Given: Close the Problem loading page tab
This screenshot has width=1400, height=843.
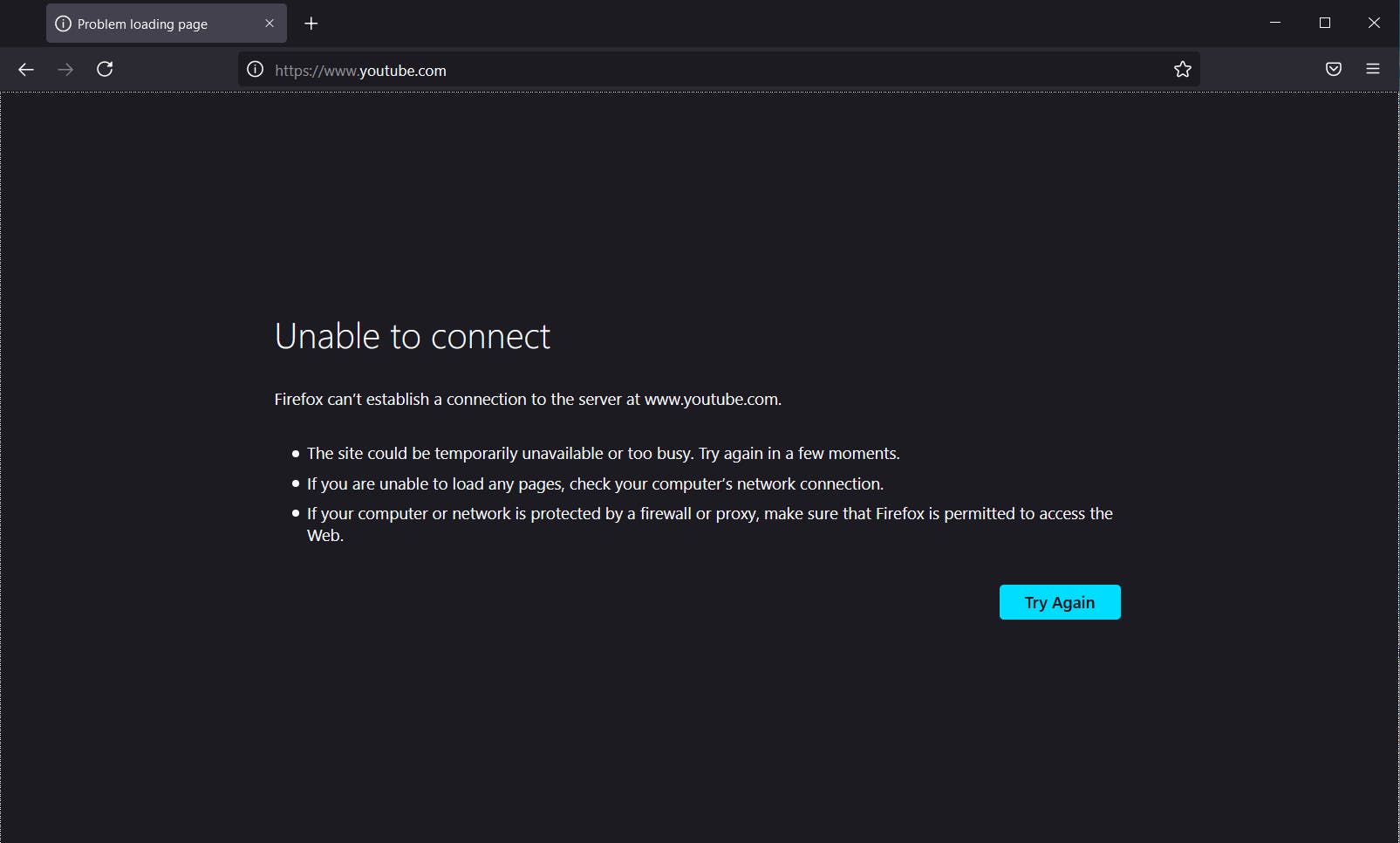Looking at the screenshot, I should point(270,24).
